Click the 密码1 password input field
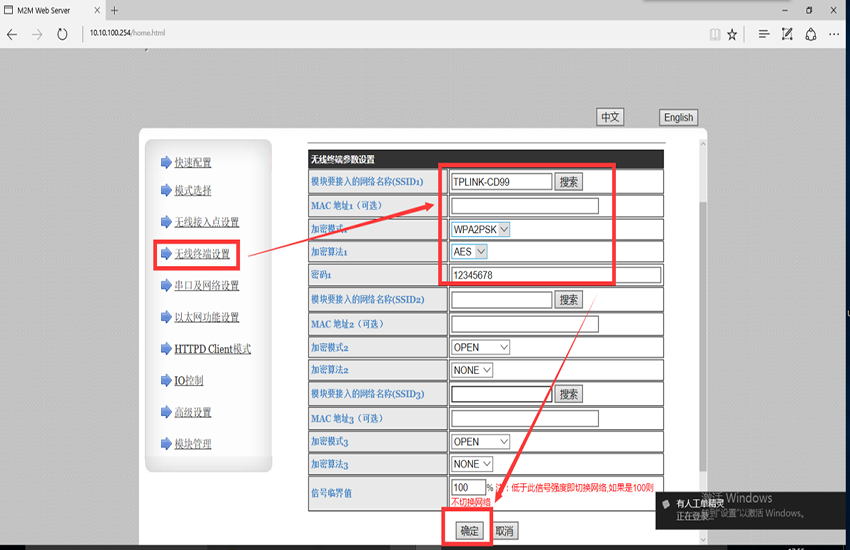 tap(556, 275)
